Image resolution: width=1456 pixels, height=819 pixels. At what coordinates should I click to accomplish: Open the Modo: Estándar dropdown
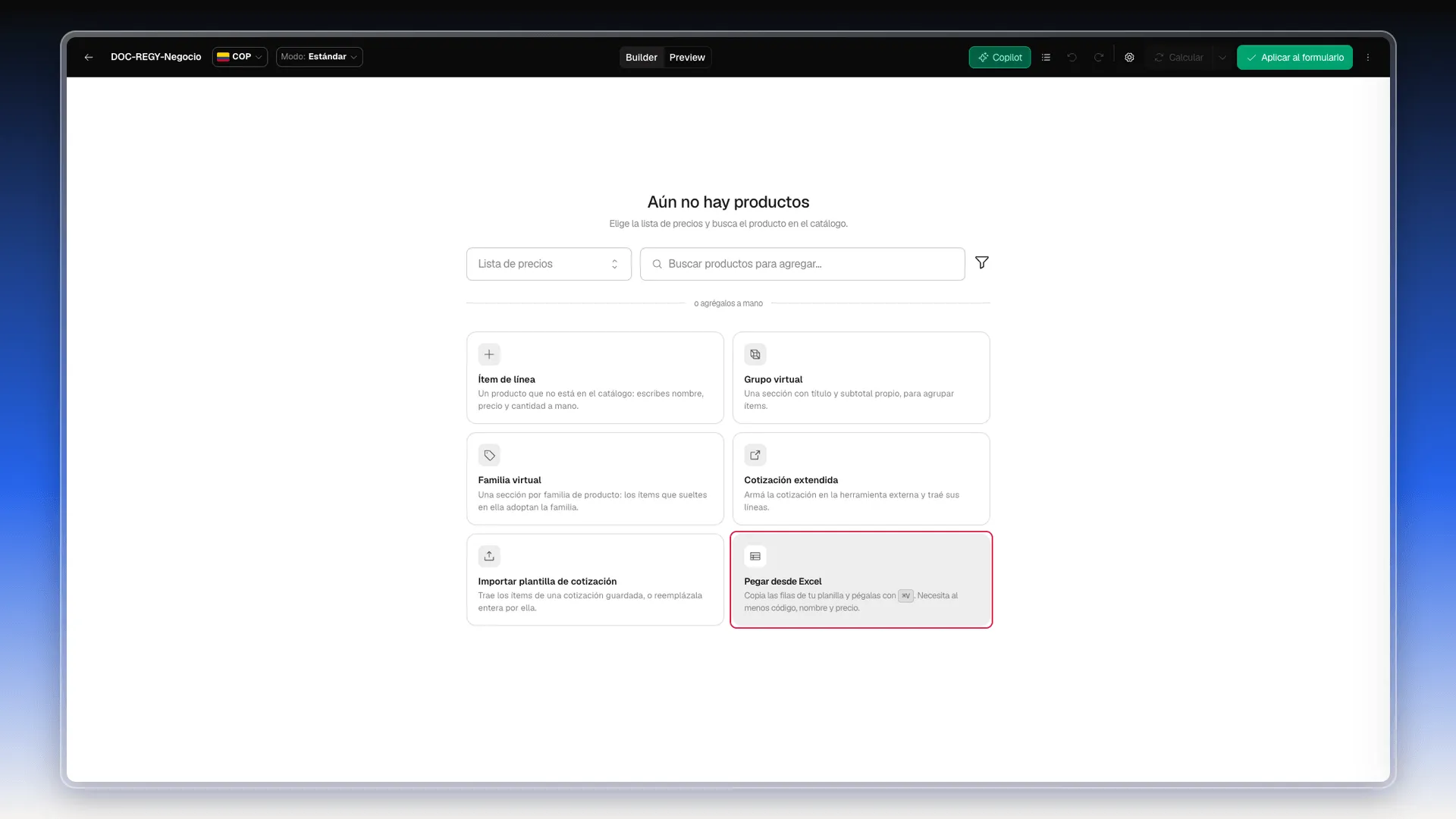(319, 57)
